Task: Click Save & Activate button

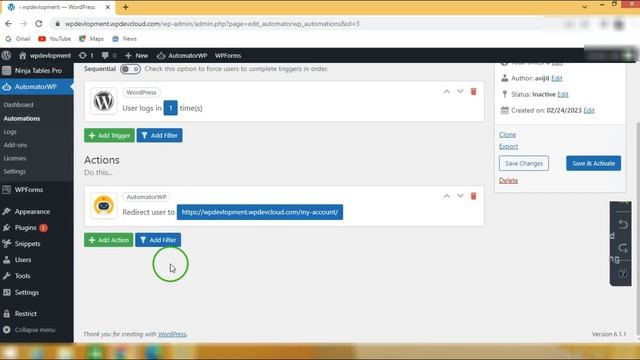Action: [x=593, y=163]
